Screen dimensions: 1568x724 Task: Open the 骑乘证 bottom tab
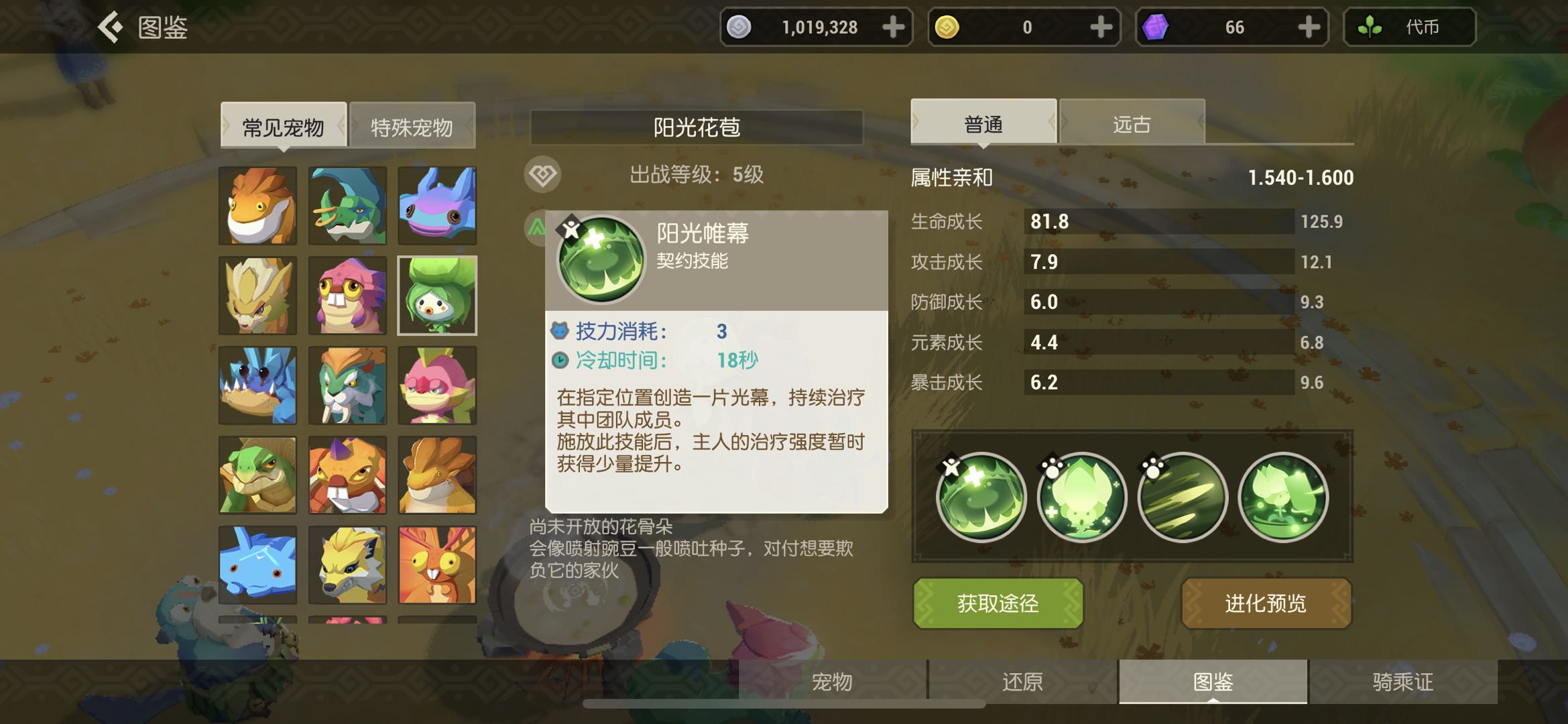tap(1403, 682)
